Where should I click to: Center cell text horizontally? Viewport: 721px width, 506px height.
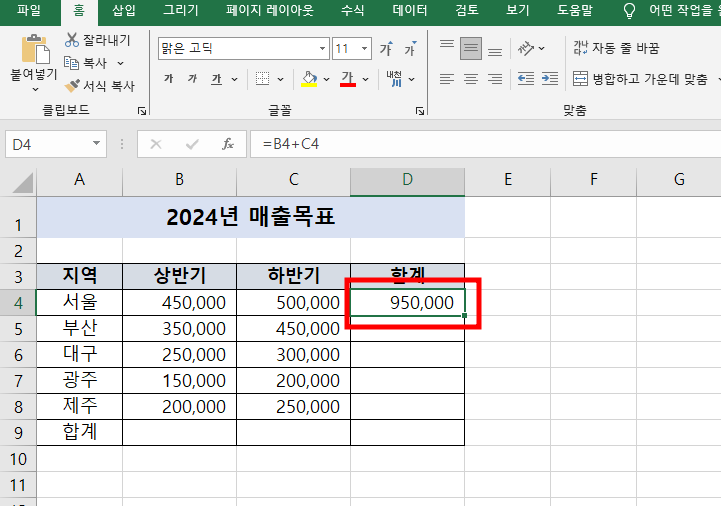(471, 79)
